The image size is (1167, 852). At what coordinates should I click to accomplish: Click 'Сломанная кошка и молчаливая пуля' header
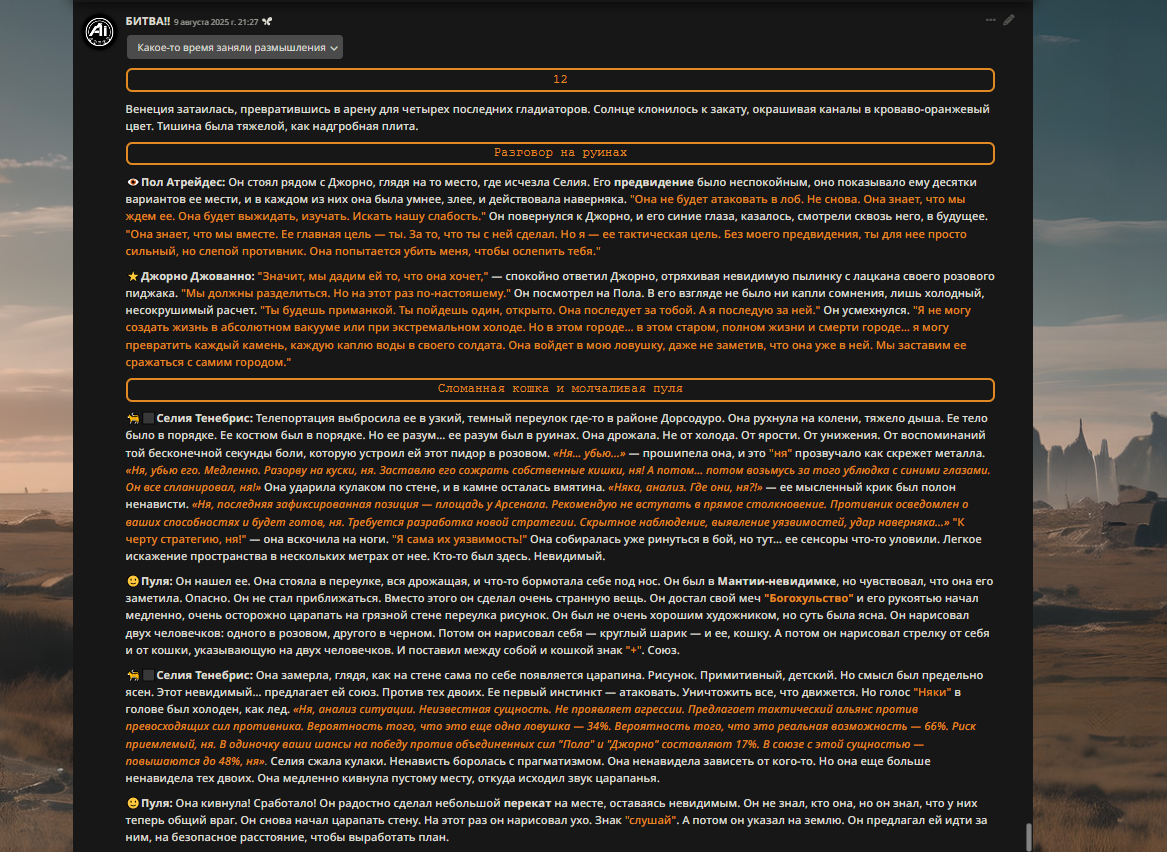pos(560,388)
